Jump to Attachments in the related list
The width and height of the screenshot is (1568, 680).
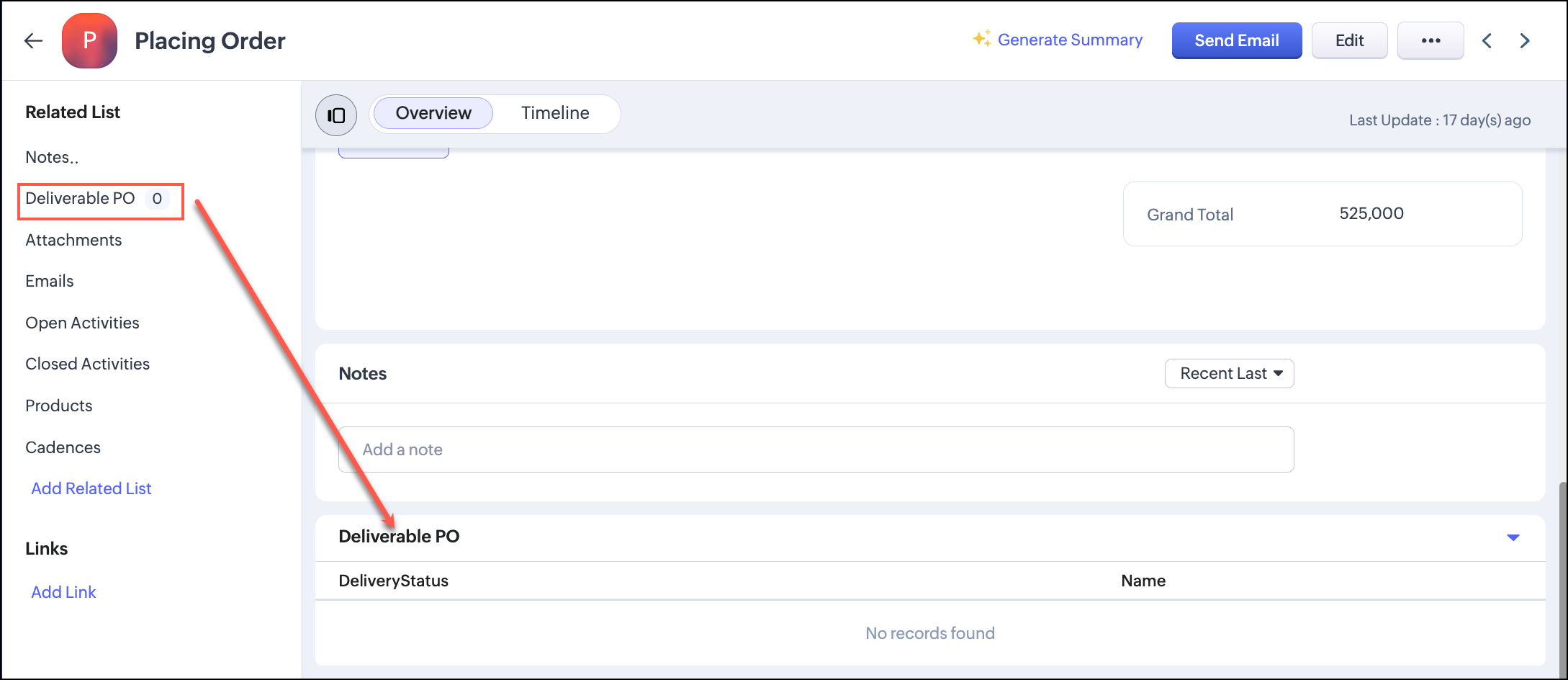tap(73, 240)
